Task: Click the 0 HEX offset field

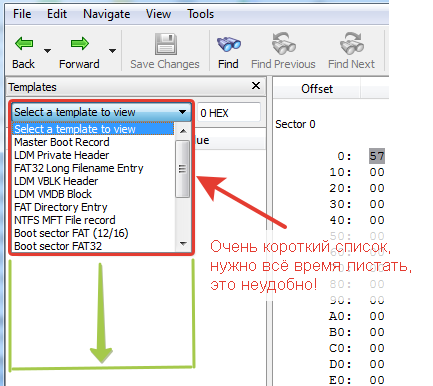Action: pyautogui.click(x=229, y=113)
